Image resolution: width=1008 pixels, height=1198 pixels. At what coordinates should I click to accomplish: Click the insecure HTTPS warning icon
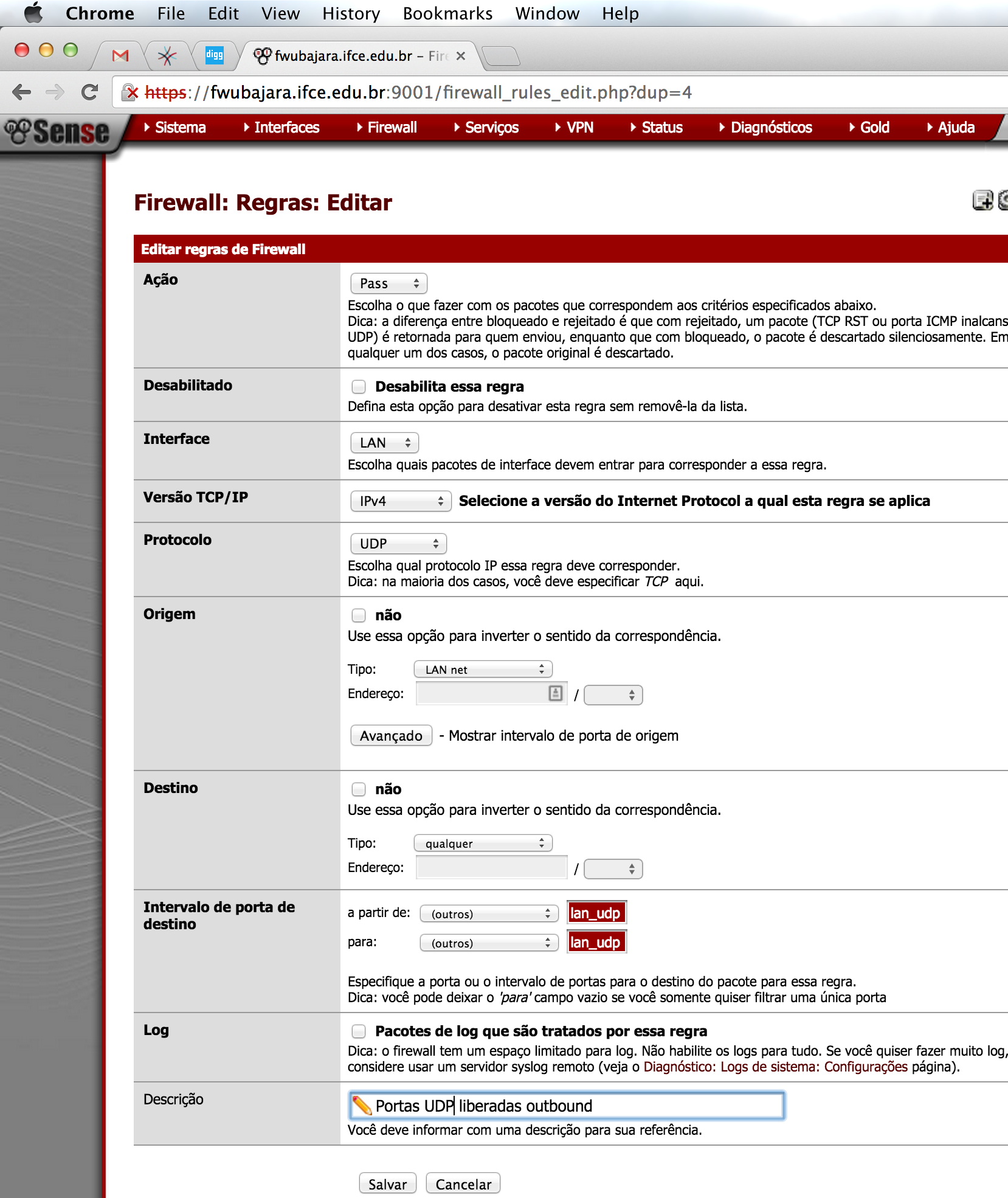pos(130,92)
